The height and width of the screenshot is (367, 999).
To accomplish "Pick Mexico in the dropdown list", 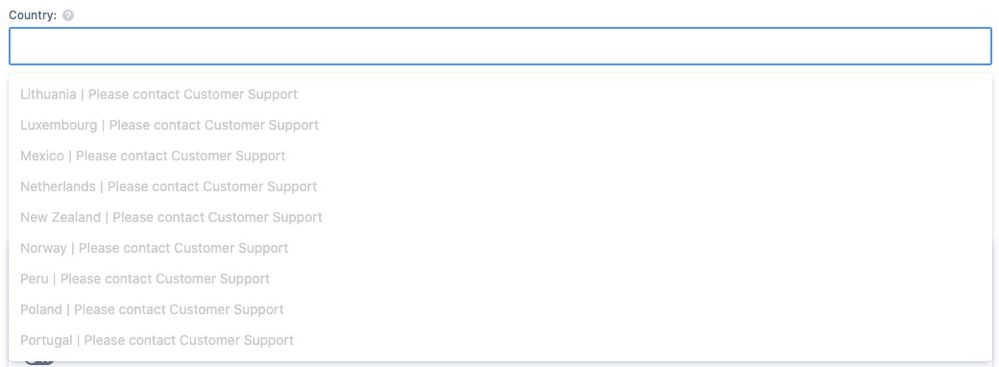I will 500,155.
